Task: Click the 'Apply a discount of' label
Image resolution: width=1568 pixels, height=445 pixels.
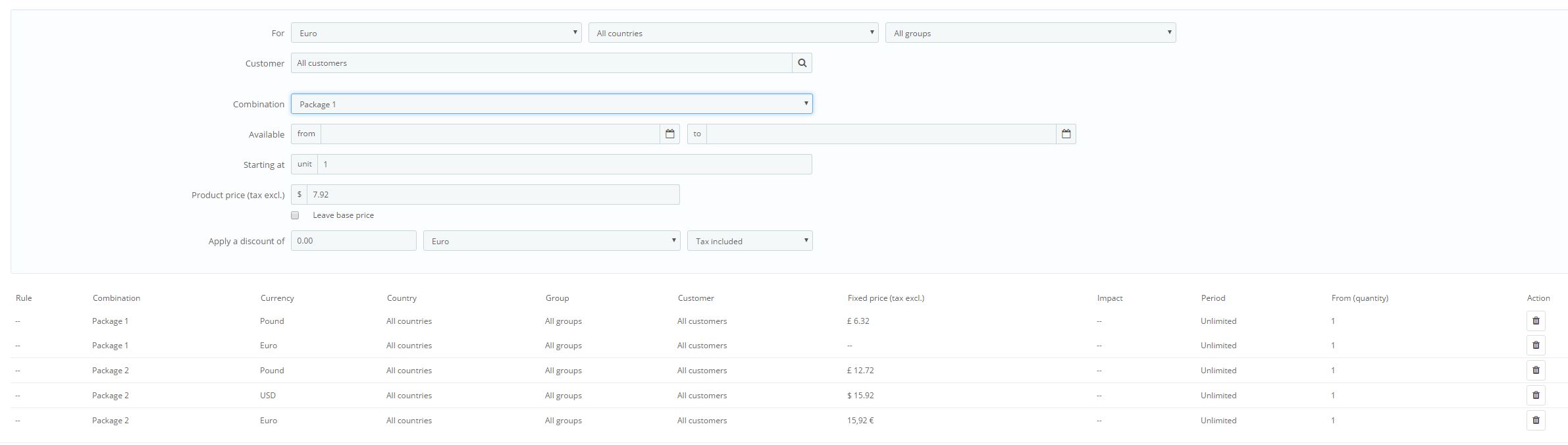Action: (247, 241)
